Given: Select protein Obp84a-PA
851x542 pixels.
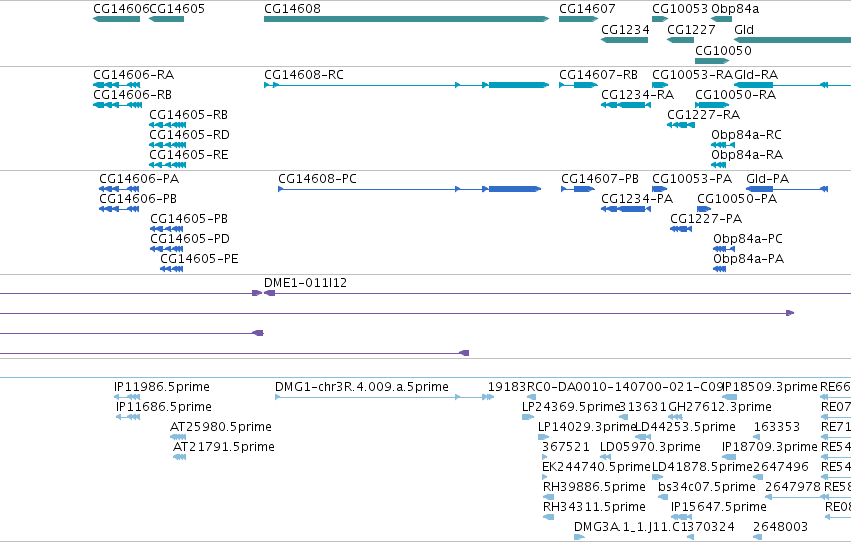Looking at the screenshot, I should (x=720, y=269).
